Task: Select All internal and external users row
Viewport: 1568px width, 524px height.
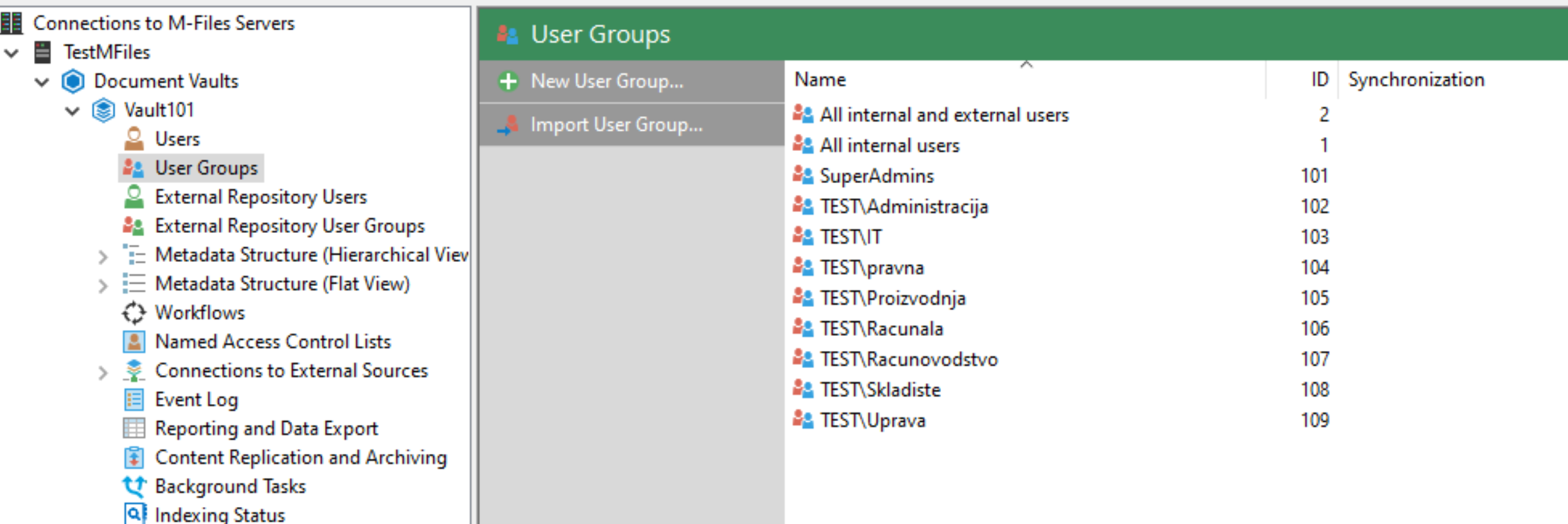Action: [944, 115]
